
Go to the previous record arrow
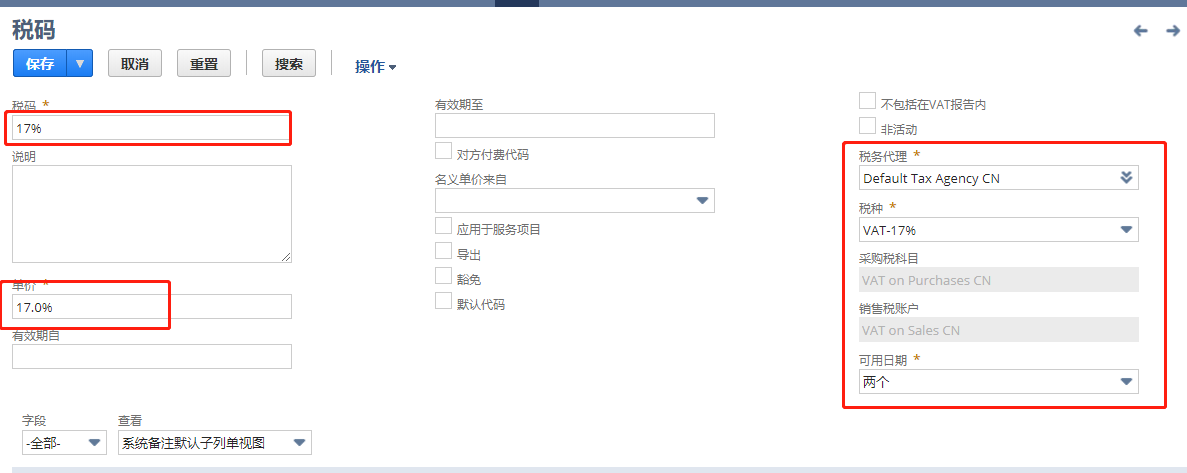pyautogui.click(x=1140, y=31)
